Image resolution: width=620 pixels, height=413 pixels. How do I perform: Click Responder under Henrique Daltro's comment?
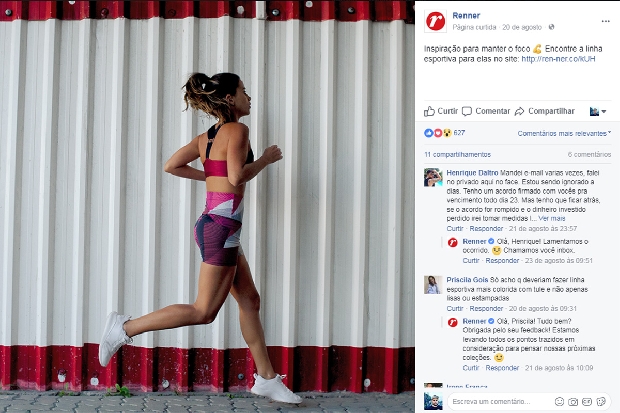tap(486, 229)
